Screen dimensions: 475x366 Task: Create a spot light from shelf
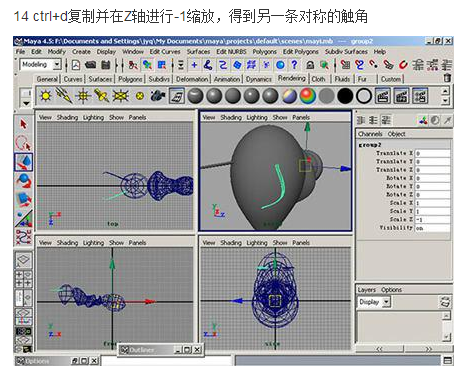tap(101, 96)
